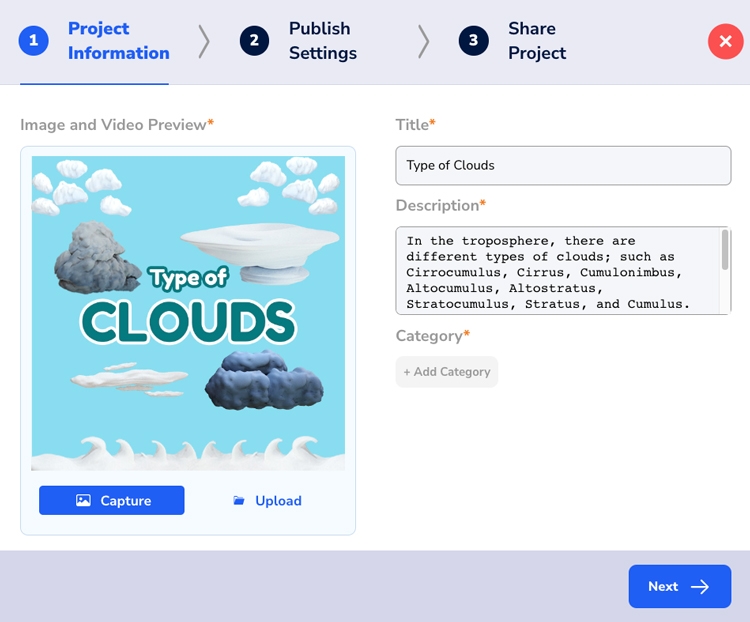Click the step 1 number circle
Viewport: 750px width, 622px height.
(x=34, y=41)
